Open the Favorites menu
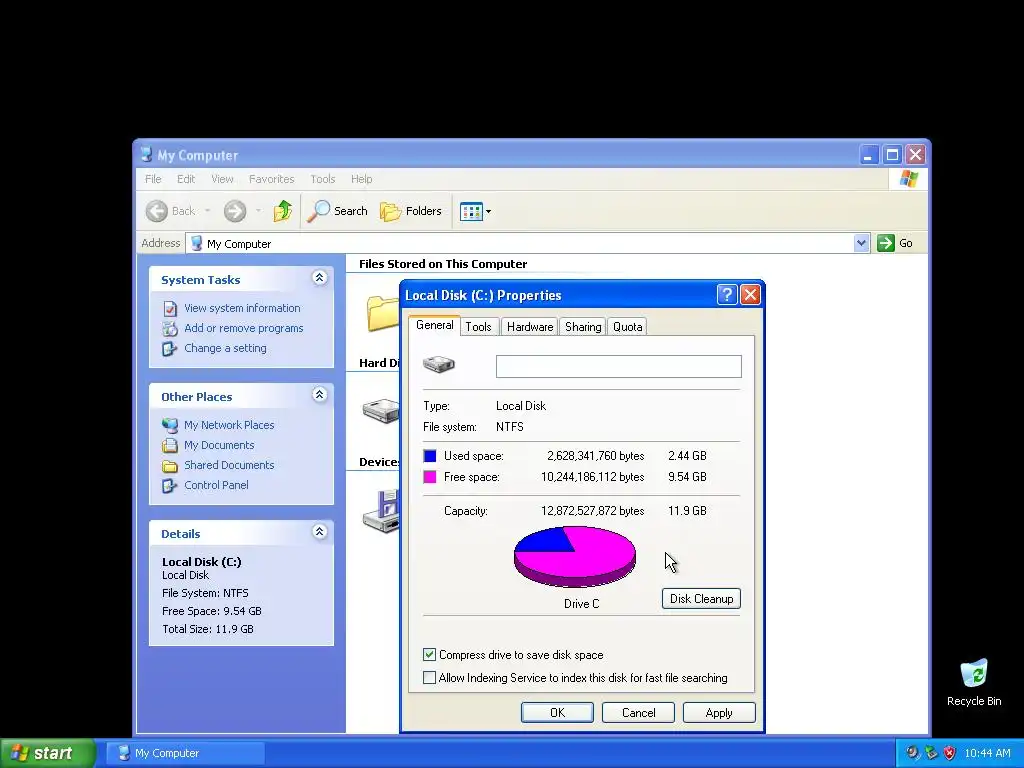This screenshot has height=768, width=1024. 272,179
